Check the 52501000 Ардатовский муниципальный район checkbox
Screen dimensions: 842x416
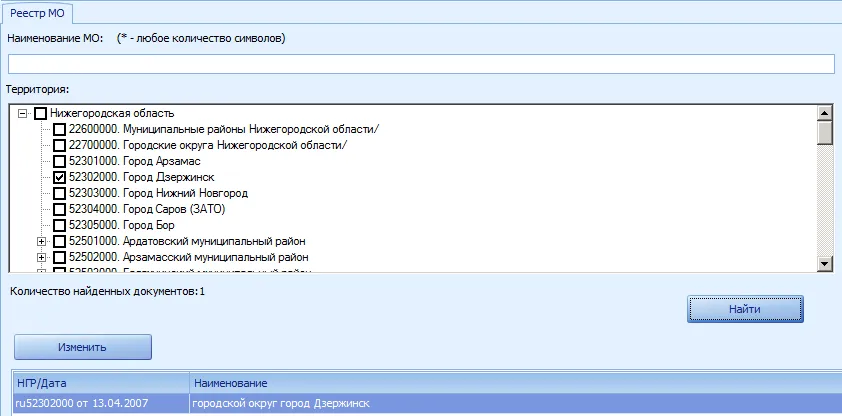[x=60, y=242]
